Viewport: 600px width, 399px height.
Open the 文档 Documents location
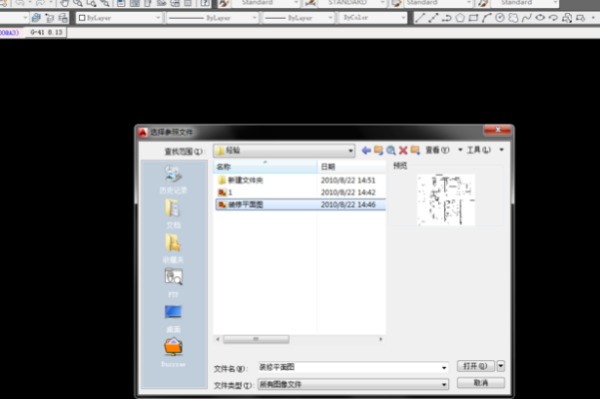(x=173, y=214)
